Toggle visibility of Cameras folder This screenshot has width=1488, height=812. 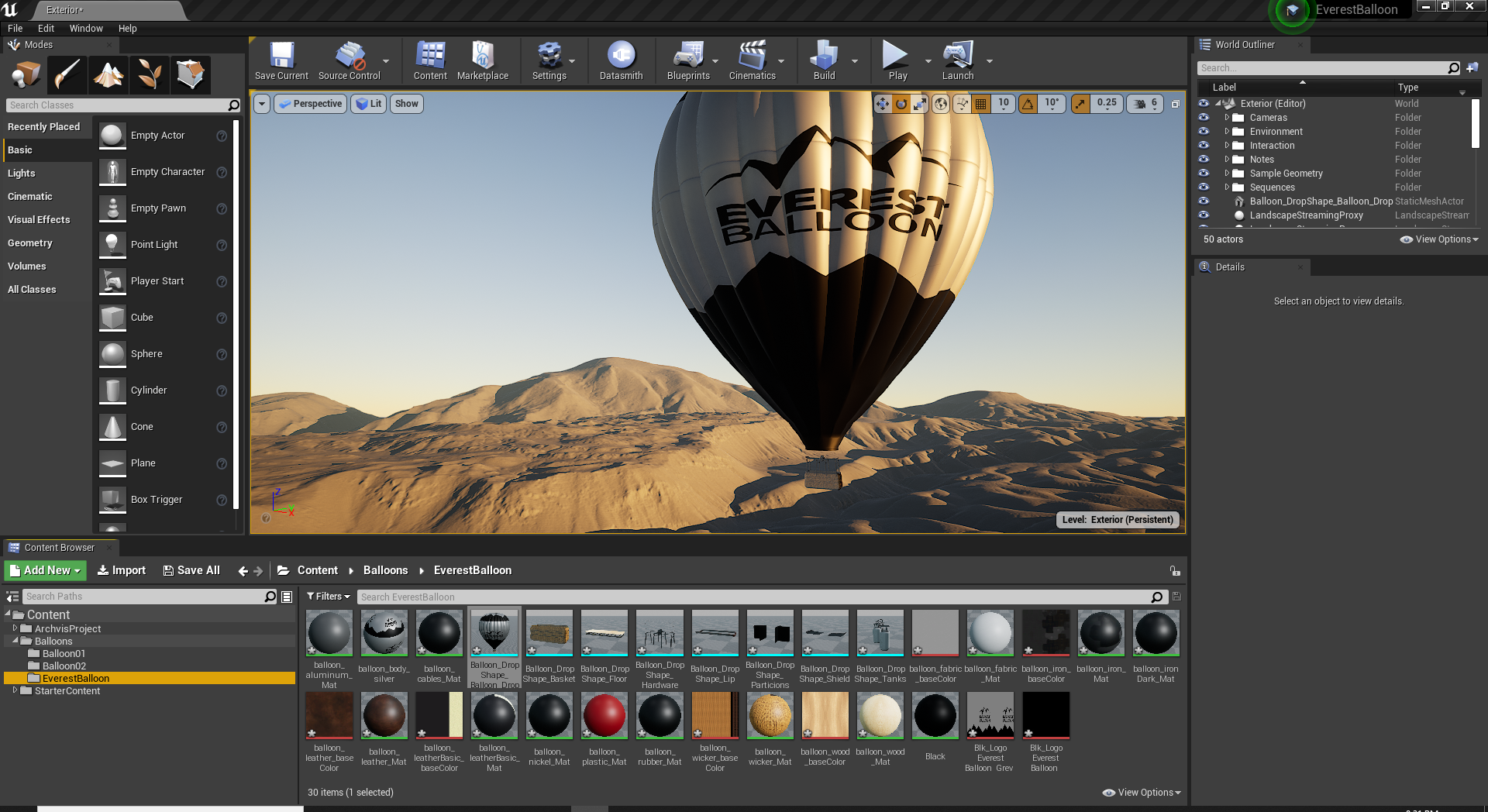coord(1204,117)
